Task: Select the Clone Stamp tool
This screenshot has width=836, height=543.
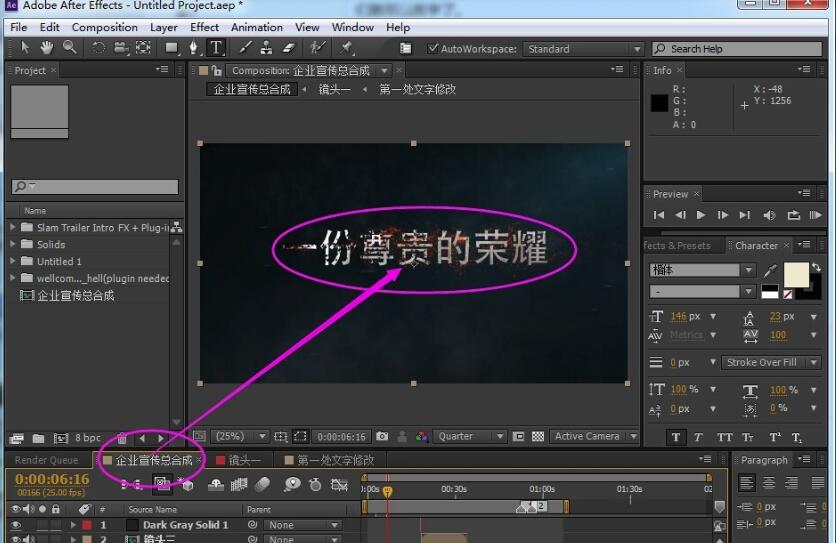Action: [x=266, y=48]
